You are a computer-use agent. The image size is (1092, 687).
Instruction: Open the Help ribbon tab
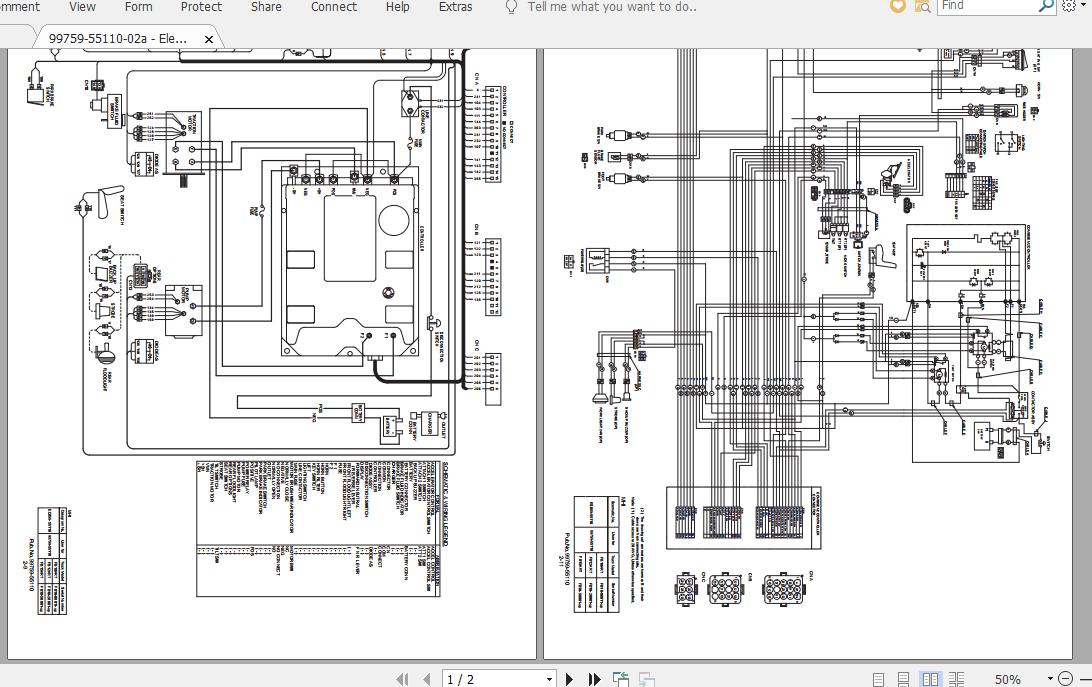tap(397, 7)
